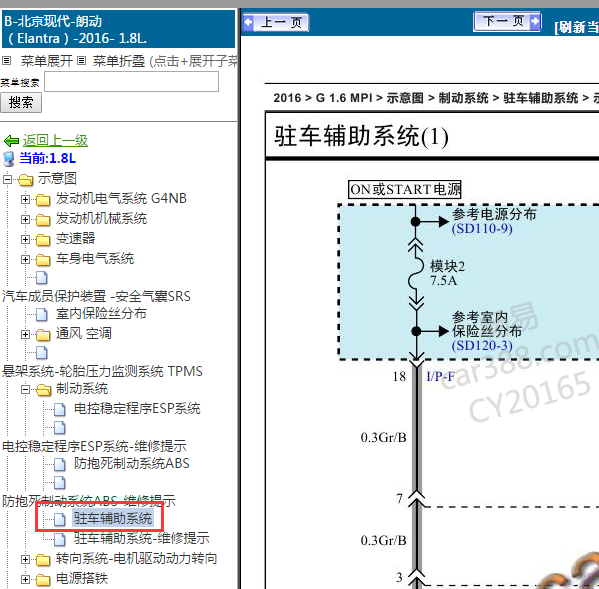Open 电控稳定程序ESP系统 tree item
Viewport: 599px width, 589px height.
tap(137, 408)
